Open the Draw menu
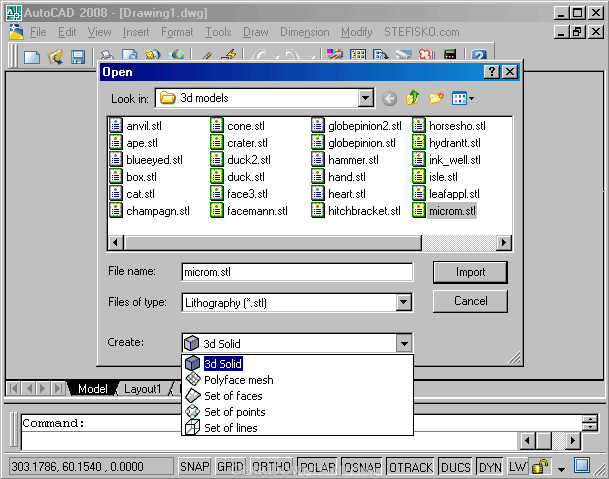 click(256, 32)
